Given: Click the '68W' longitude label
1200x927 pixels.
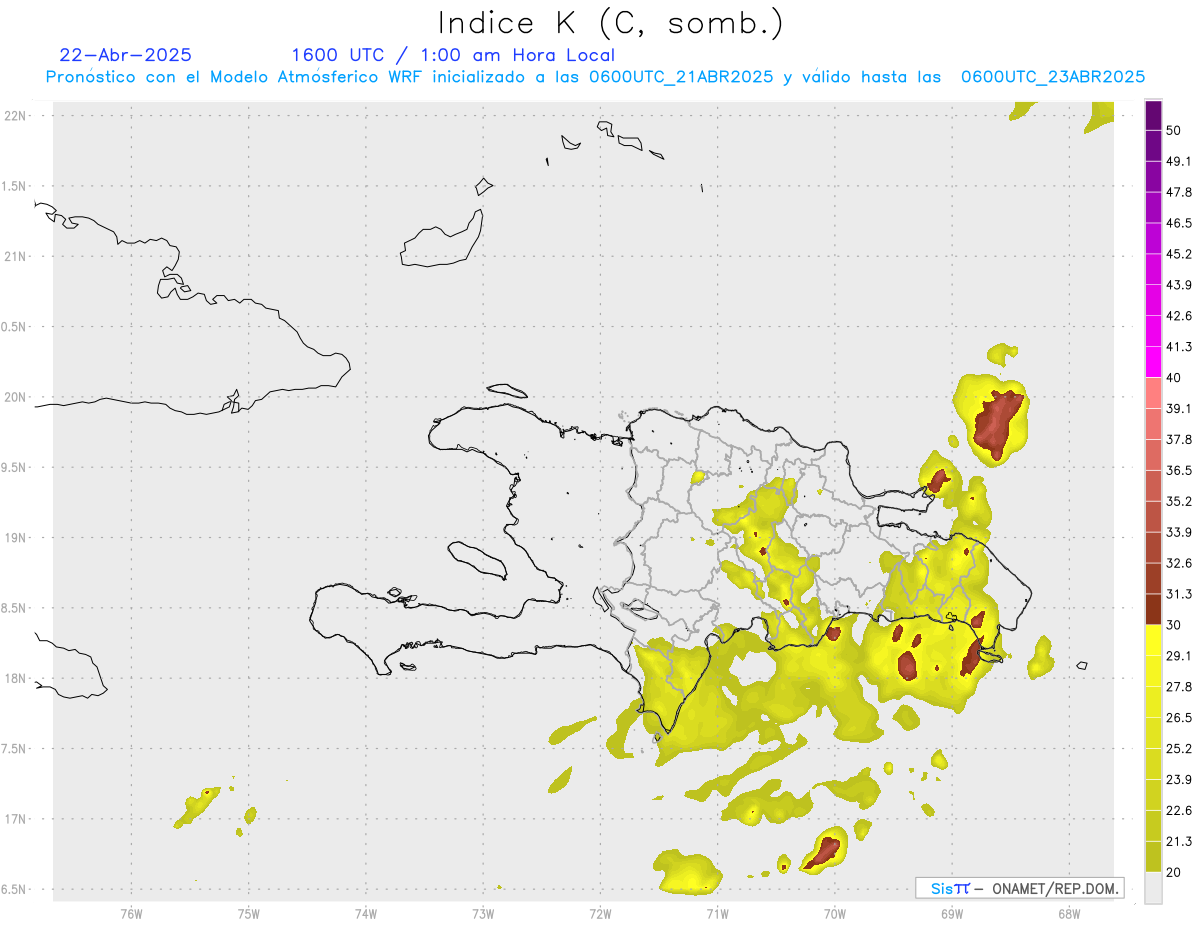Looking at the screenshot, I should [1069, 913].
